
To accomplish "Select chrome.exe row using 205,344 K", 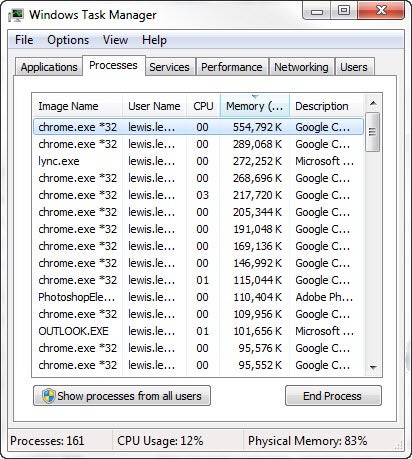I will (198, 212).
